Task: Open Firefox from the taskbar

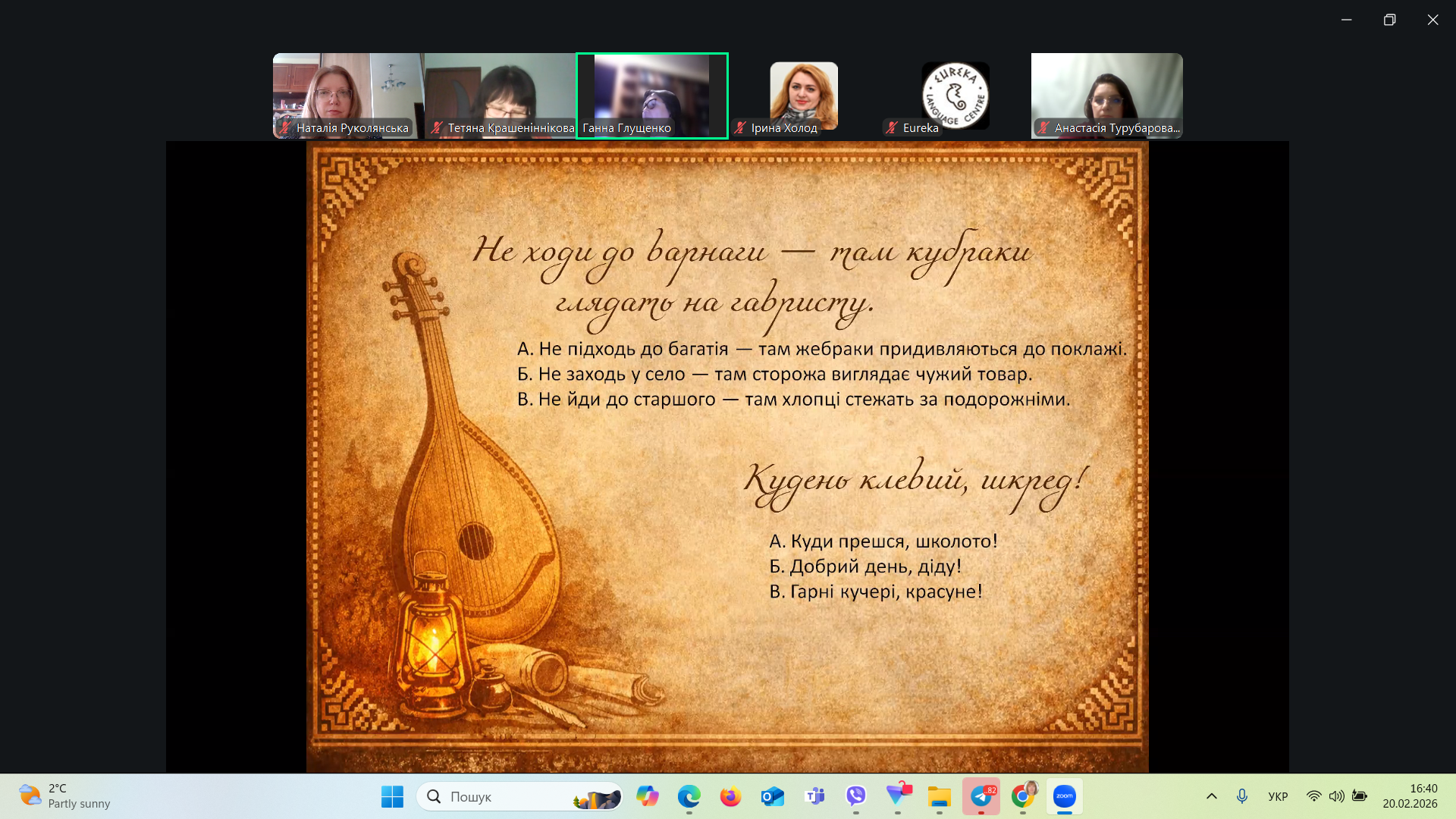Action: (730, 796)
